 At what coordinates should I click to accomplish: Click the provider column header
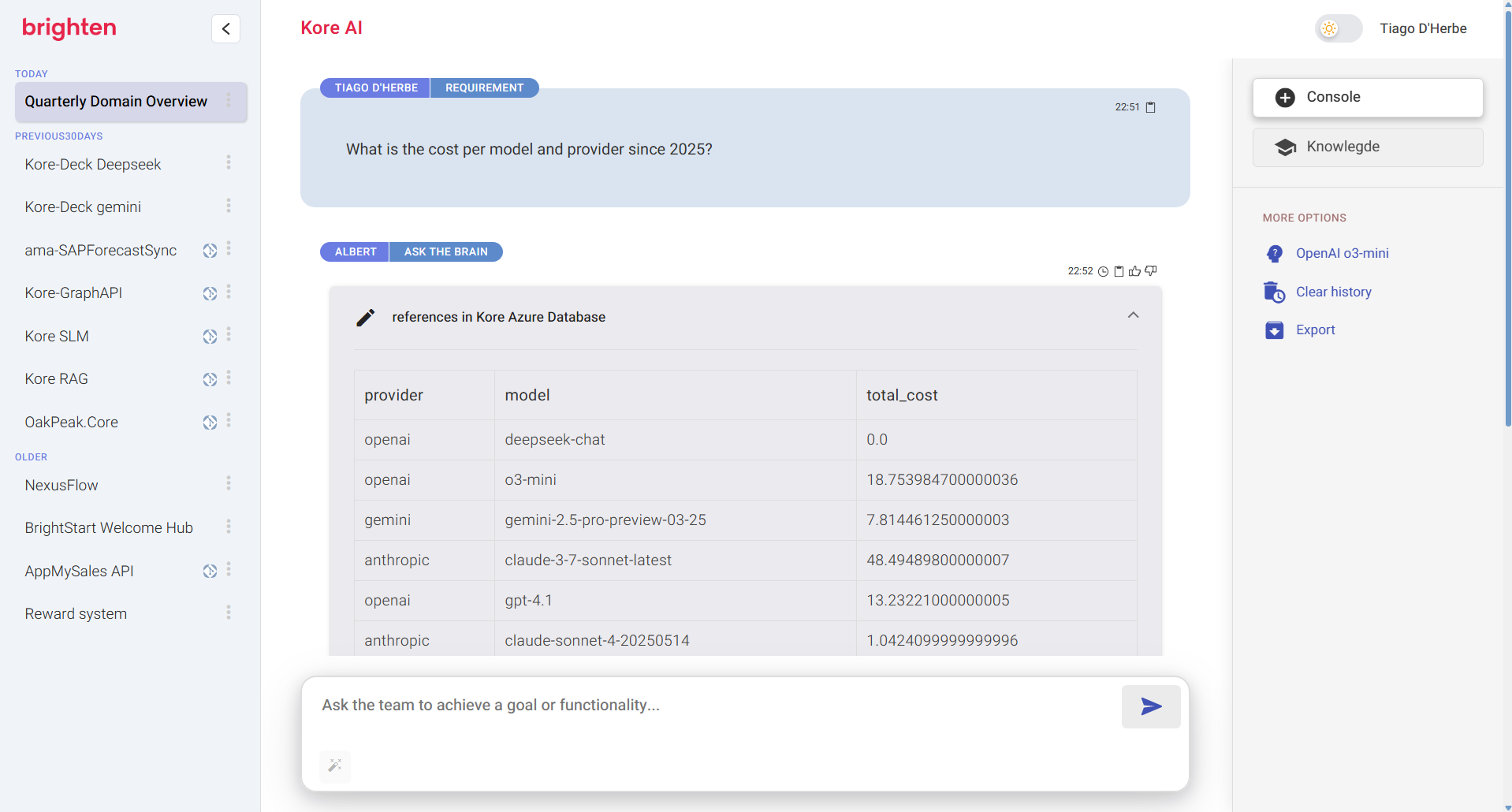(424, 396)
